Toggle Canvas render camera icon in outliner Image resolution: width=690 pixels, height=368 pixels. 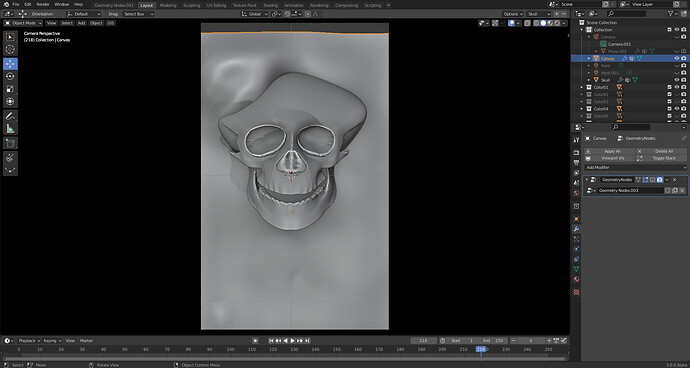pos(683,58)
